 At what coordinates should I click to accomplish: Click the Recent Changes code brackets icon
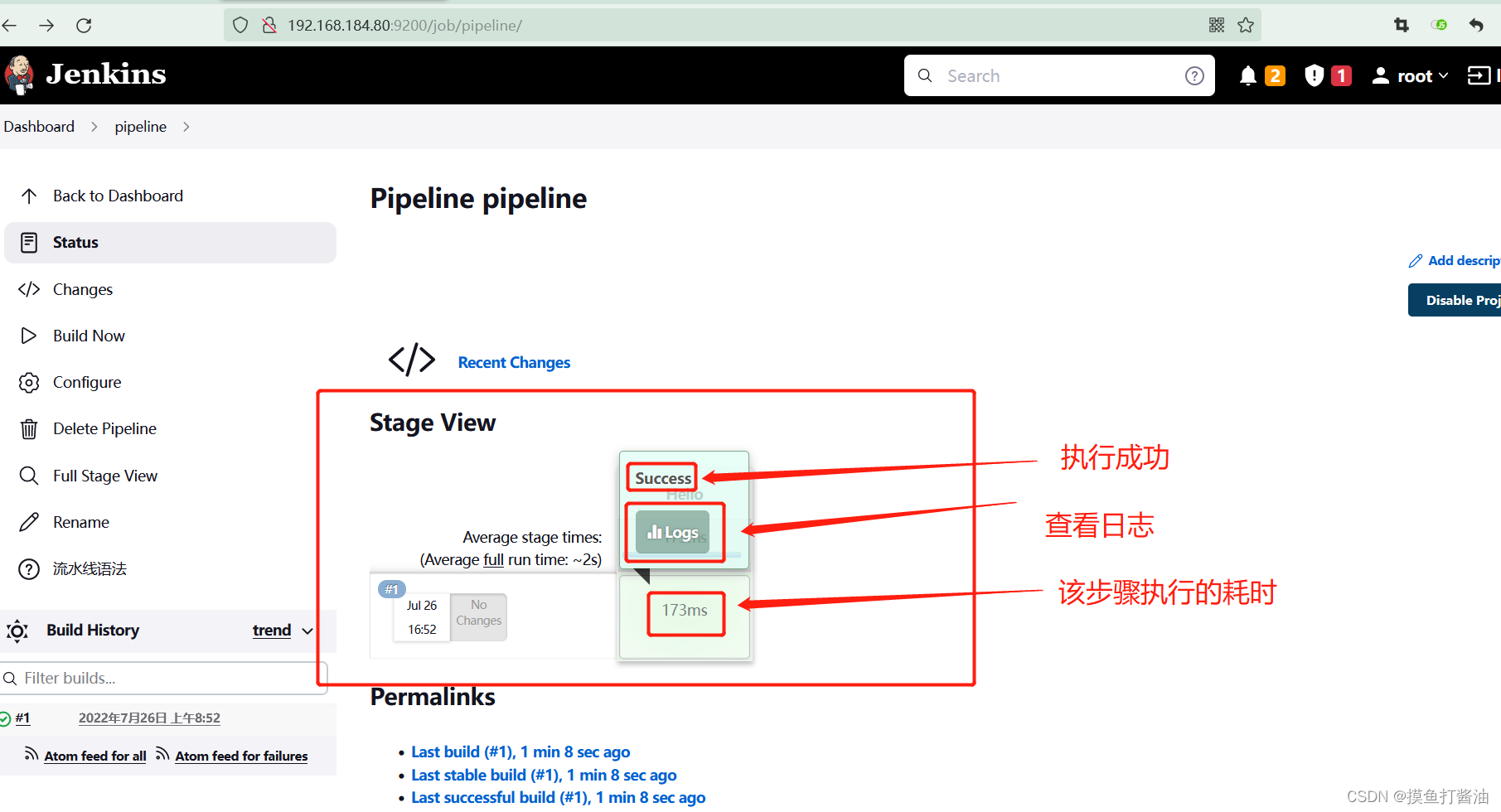pos(412,360)
